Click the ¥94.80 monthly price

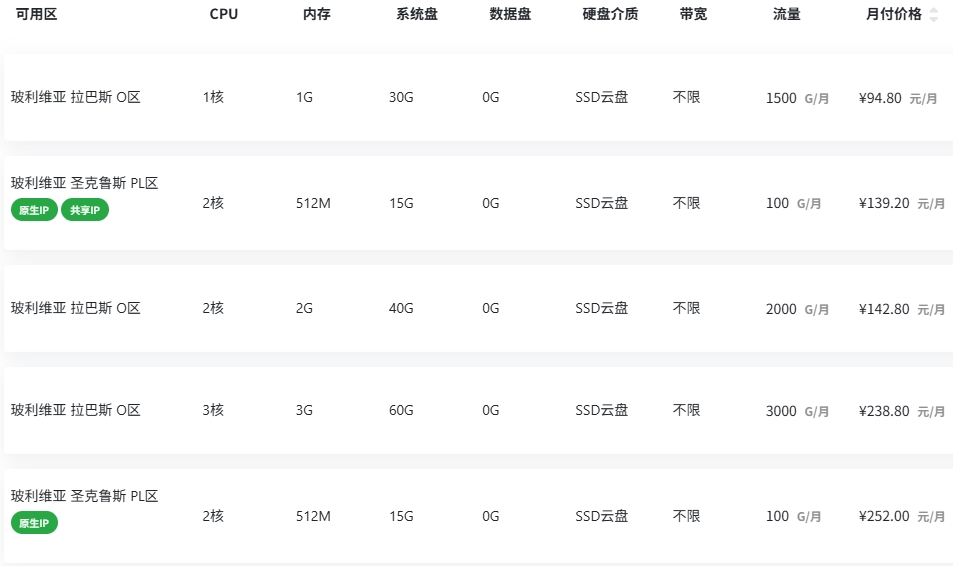coord(880,98)
